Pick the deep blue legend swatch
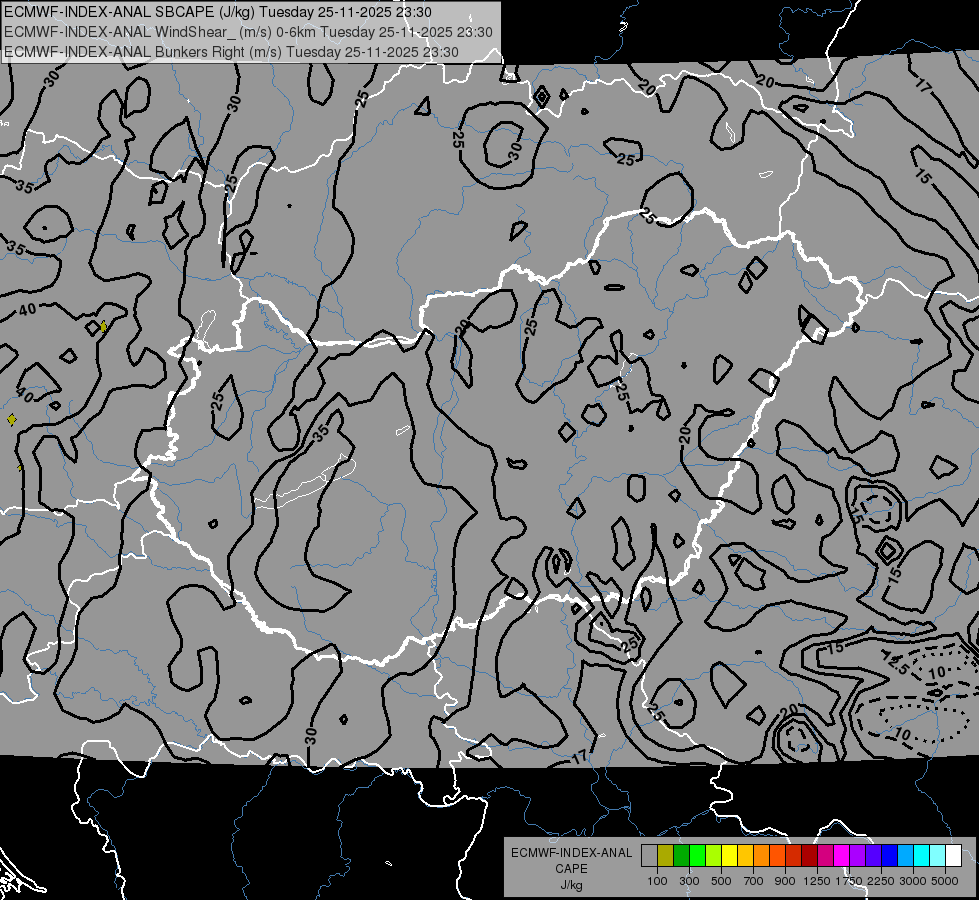 890,855
